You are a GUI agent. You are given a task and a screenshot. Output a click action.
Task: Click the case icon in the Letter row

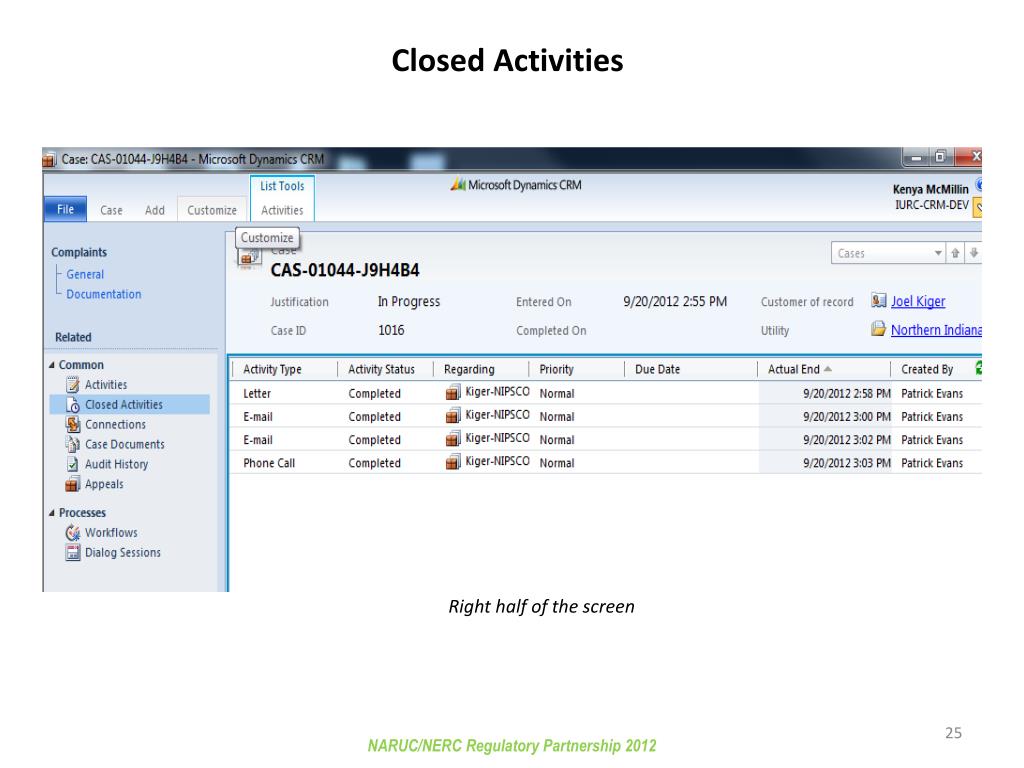click(x=453, y=392)
